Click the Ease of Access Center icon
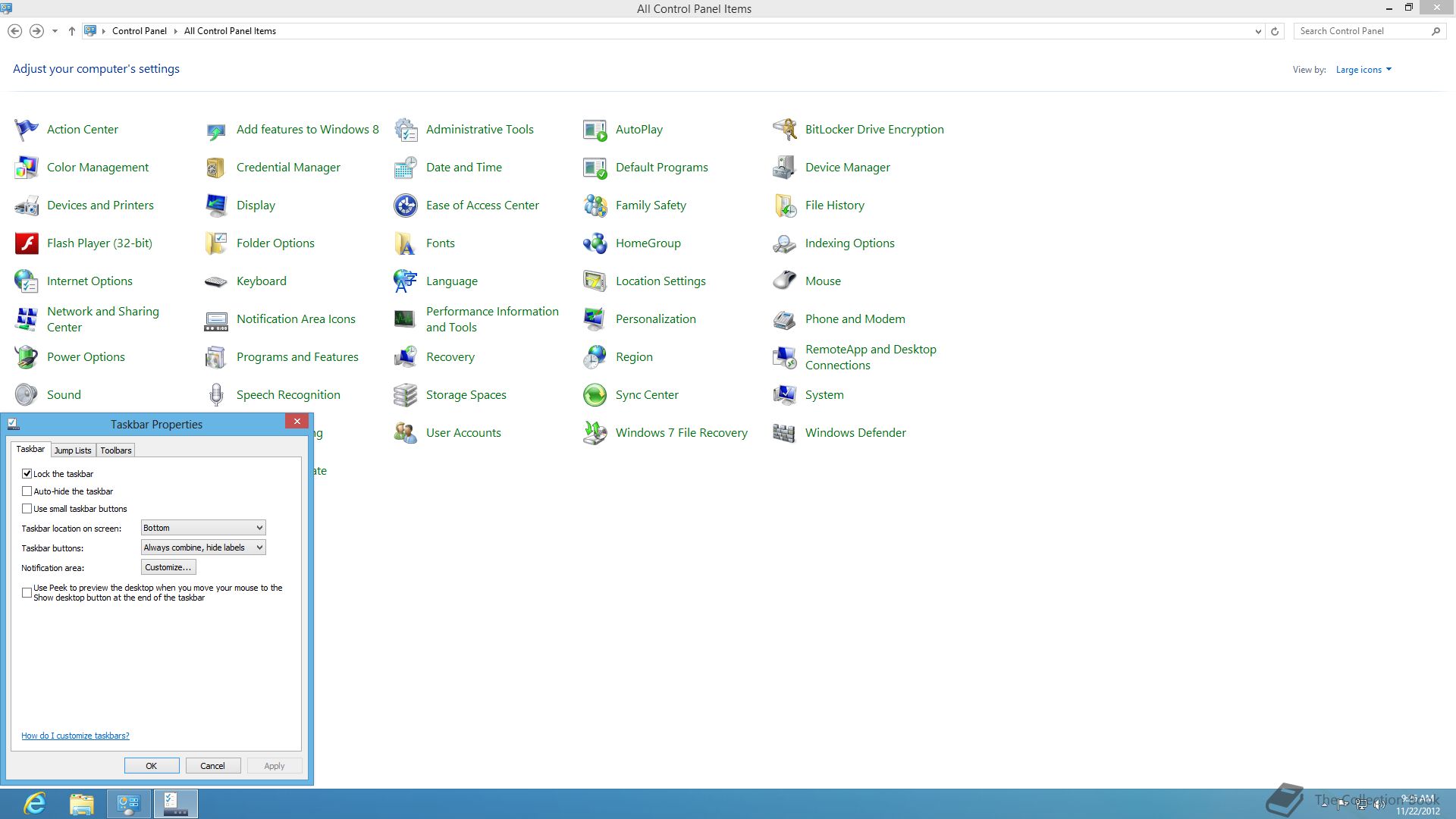 click(x=406, y=206)
